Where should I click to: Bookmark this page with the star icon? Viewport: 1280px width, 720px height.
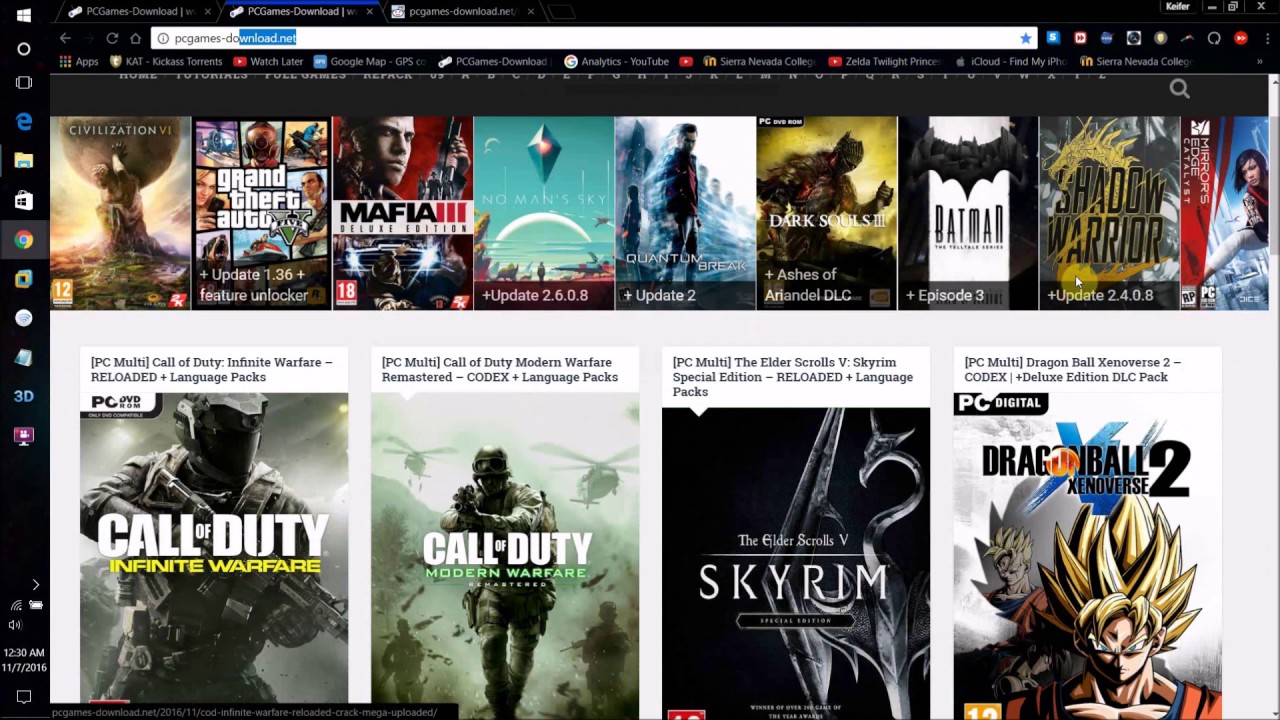[x=1025, y=38]
